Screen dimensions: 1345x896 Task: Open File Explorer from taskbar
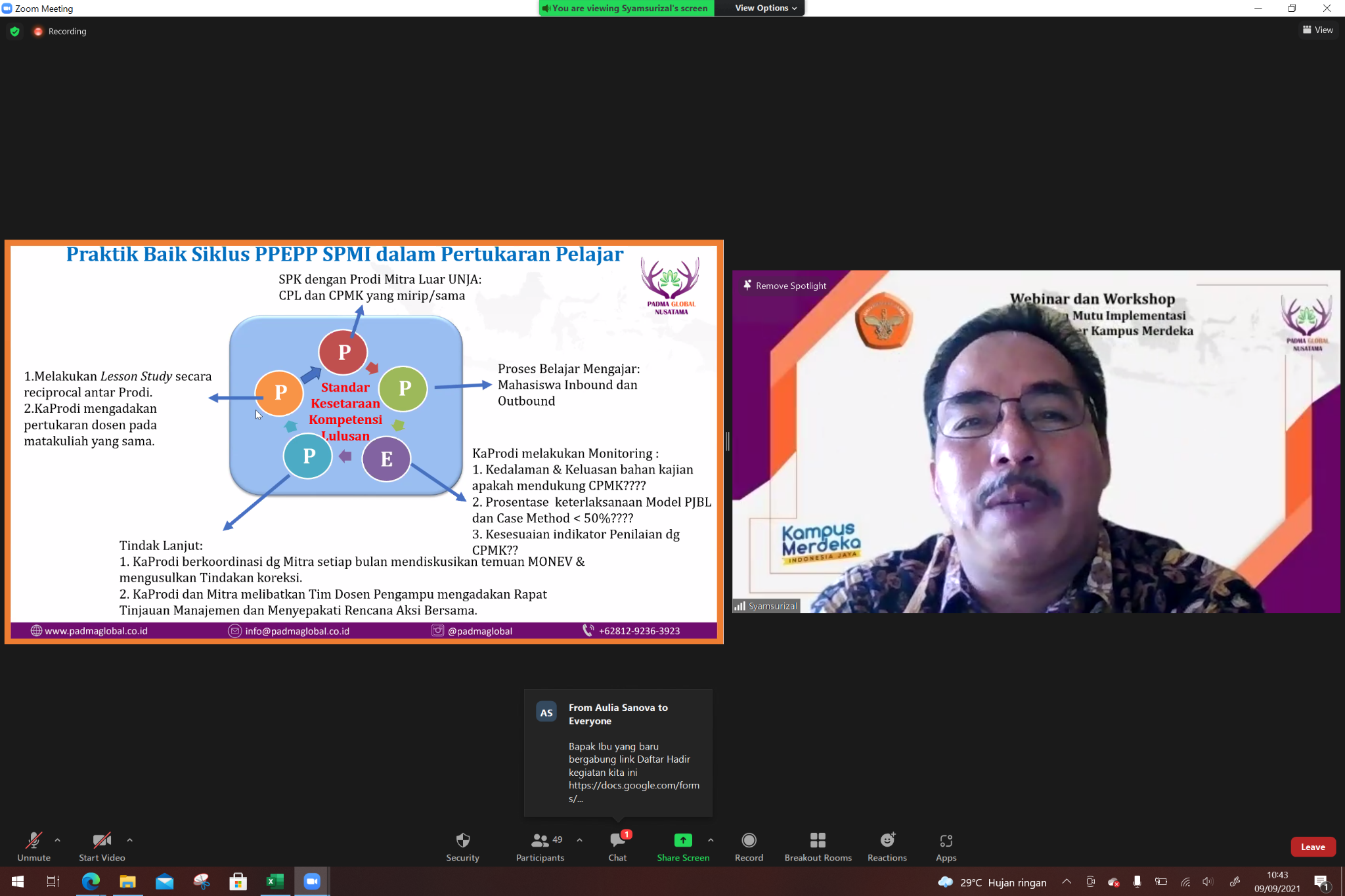[x=127, y=882]
